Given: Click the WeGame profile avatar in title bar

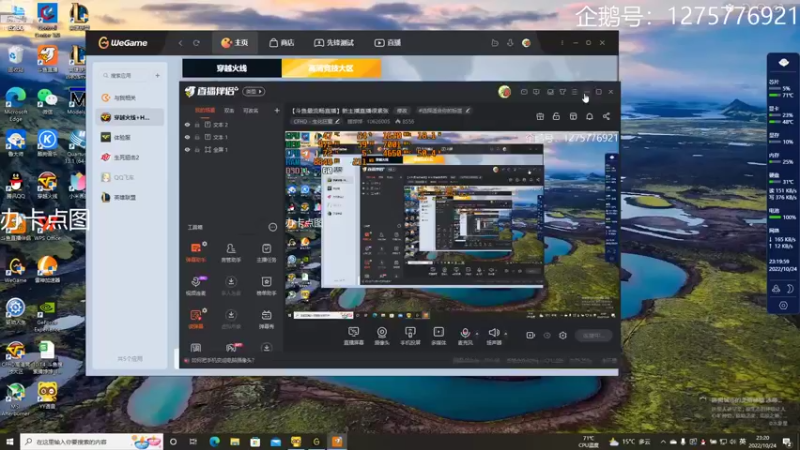Looking at the screenshot, I should tap(526, 43).
